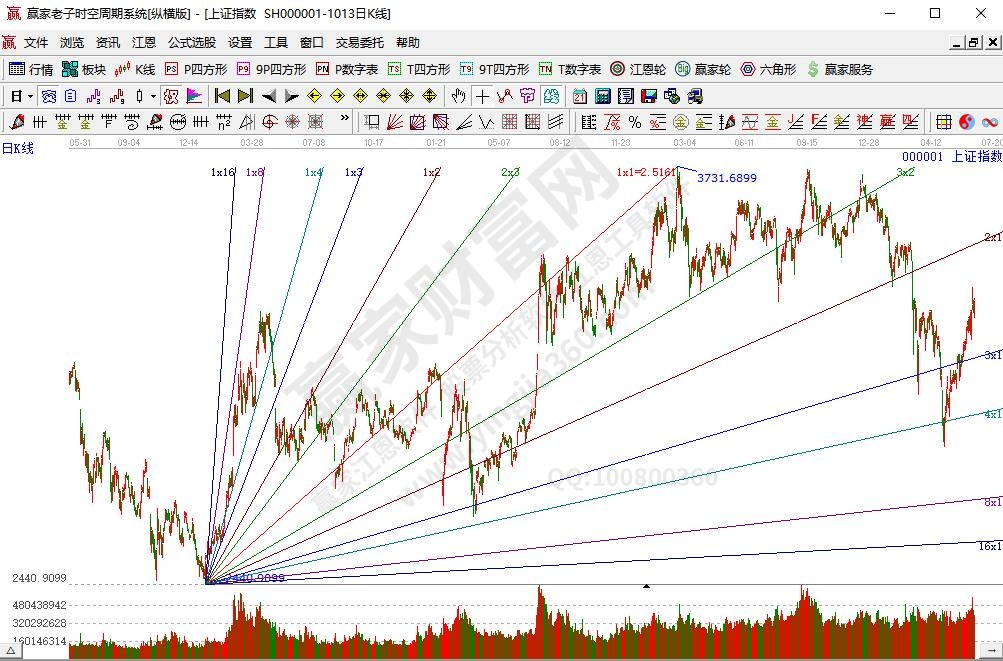
Task: Expand the 日 period dropdown arrow
Action: coord(30,96)
